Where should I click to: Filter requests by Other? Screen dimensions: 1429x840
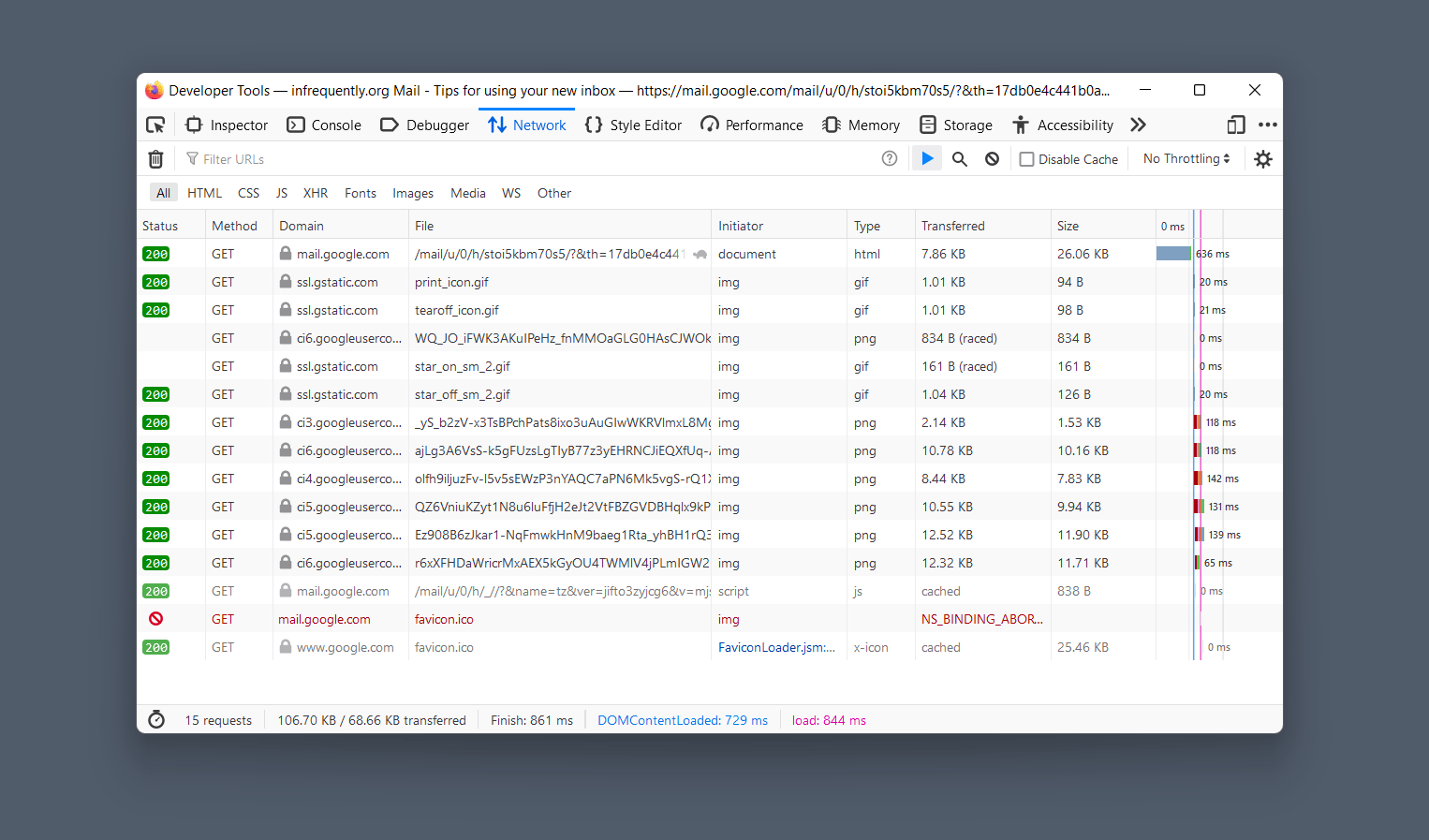(554, 193)
